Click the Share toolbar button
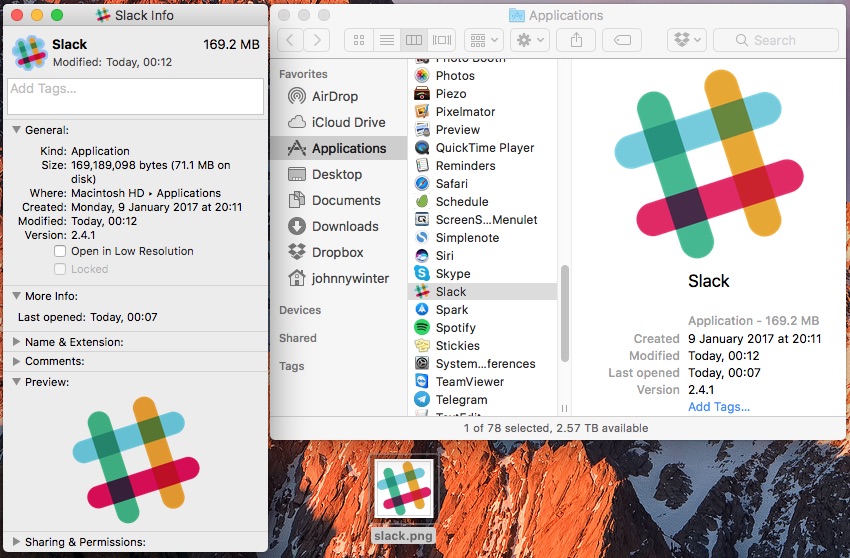Viewport: 850px width, 558px height. pyautogui.click(x=576, y=40)
